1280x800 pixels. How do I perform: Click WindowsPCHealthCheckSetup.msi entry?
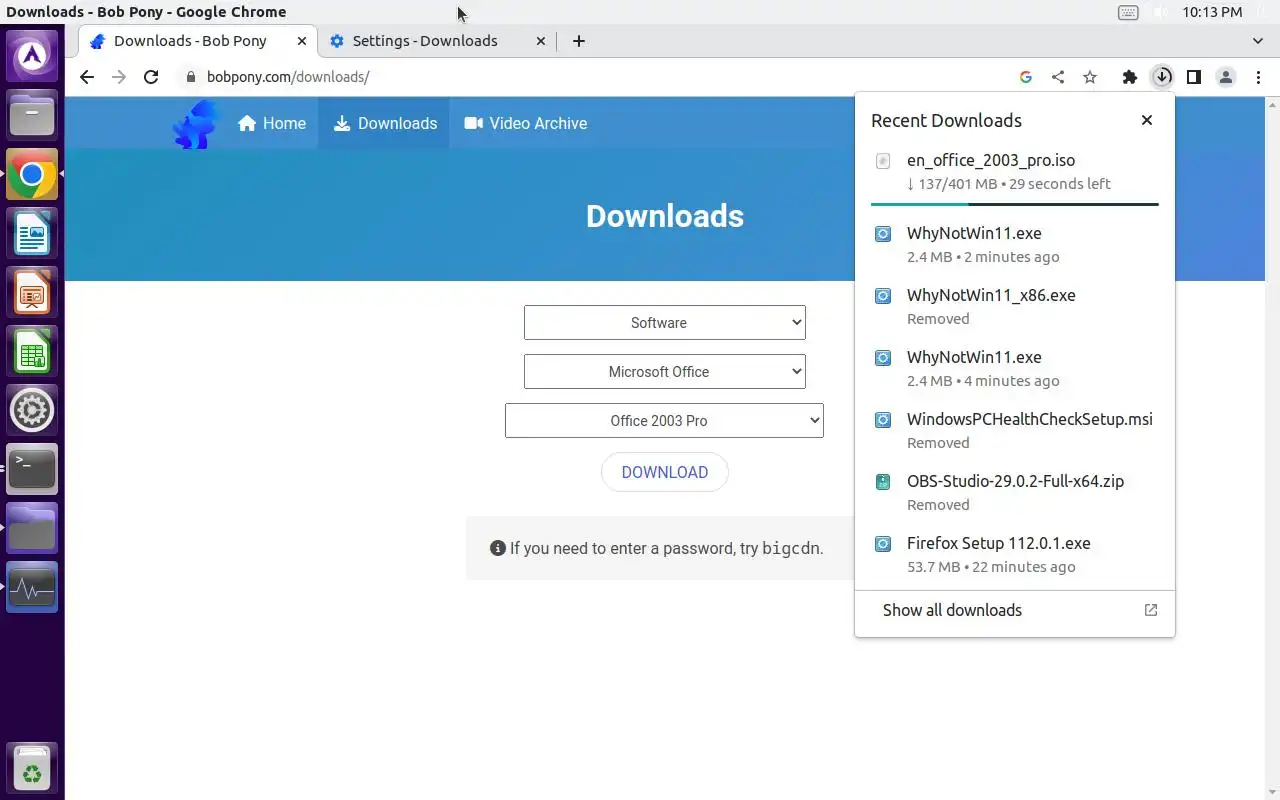(1015, 431)
